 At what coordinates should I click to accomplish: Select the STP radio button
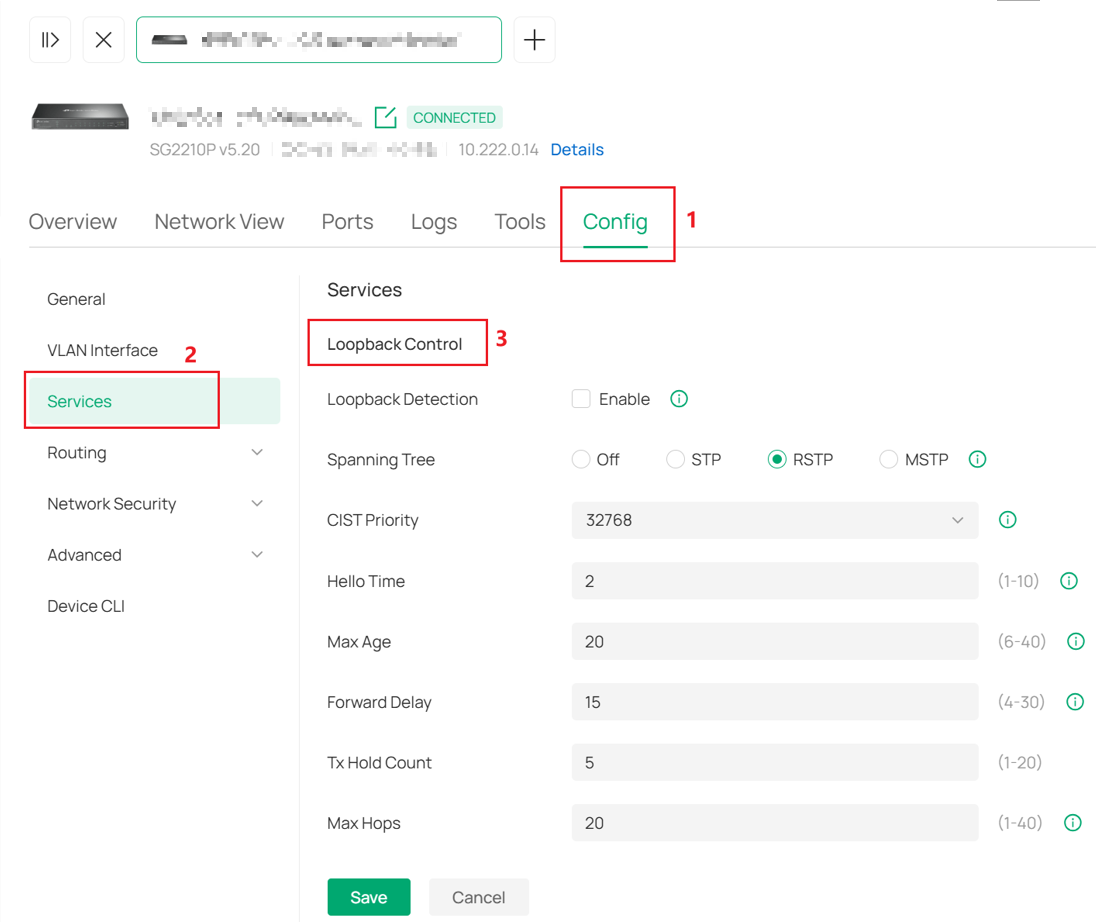675,459
